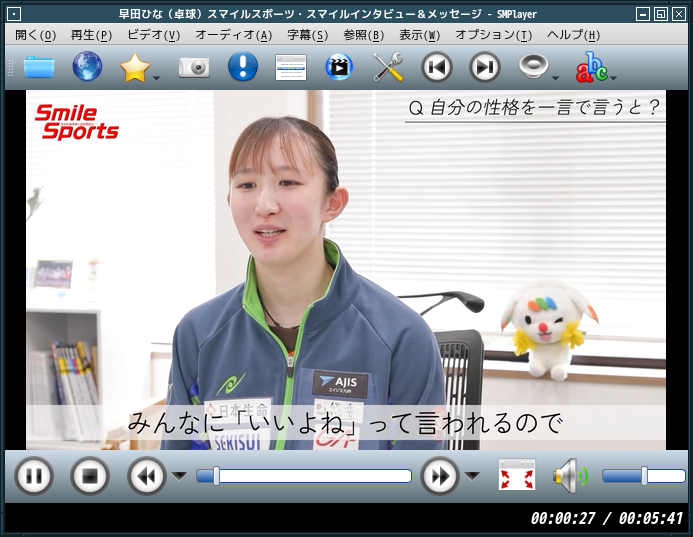Click the film clapper video icon
Image resolution: width=693 pixels, height=537 pixels.
click(339, 67)
